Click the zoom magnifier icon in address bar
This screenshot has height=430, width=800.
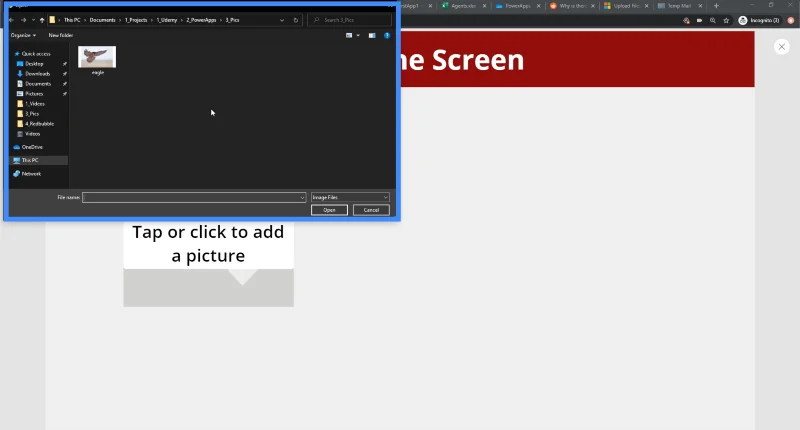[x=713, y=20]
